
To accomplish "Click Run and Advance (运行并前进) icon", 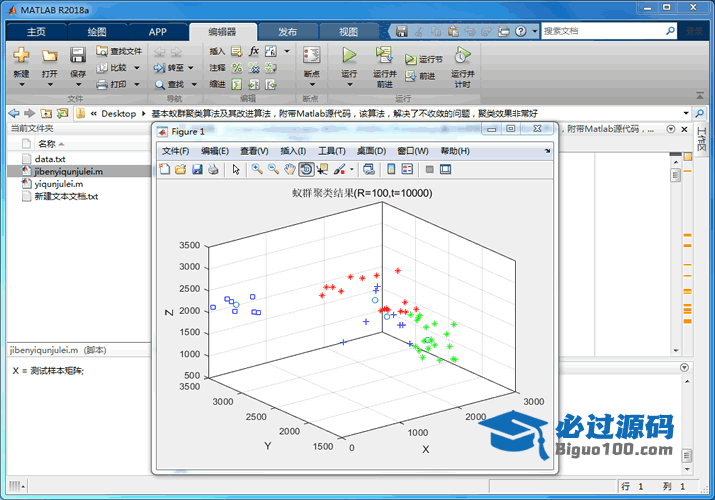I will pos(384,55).
